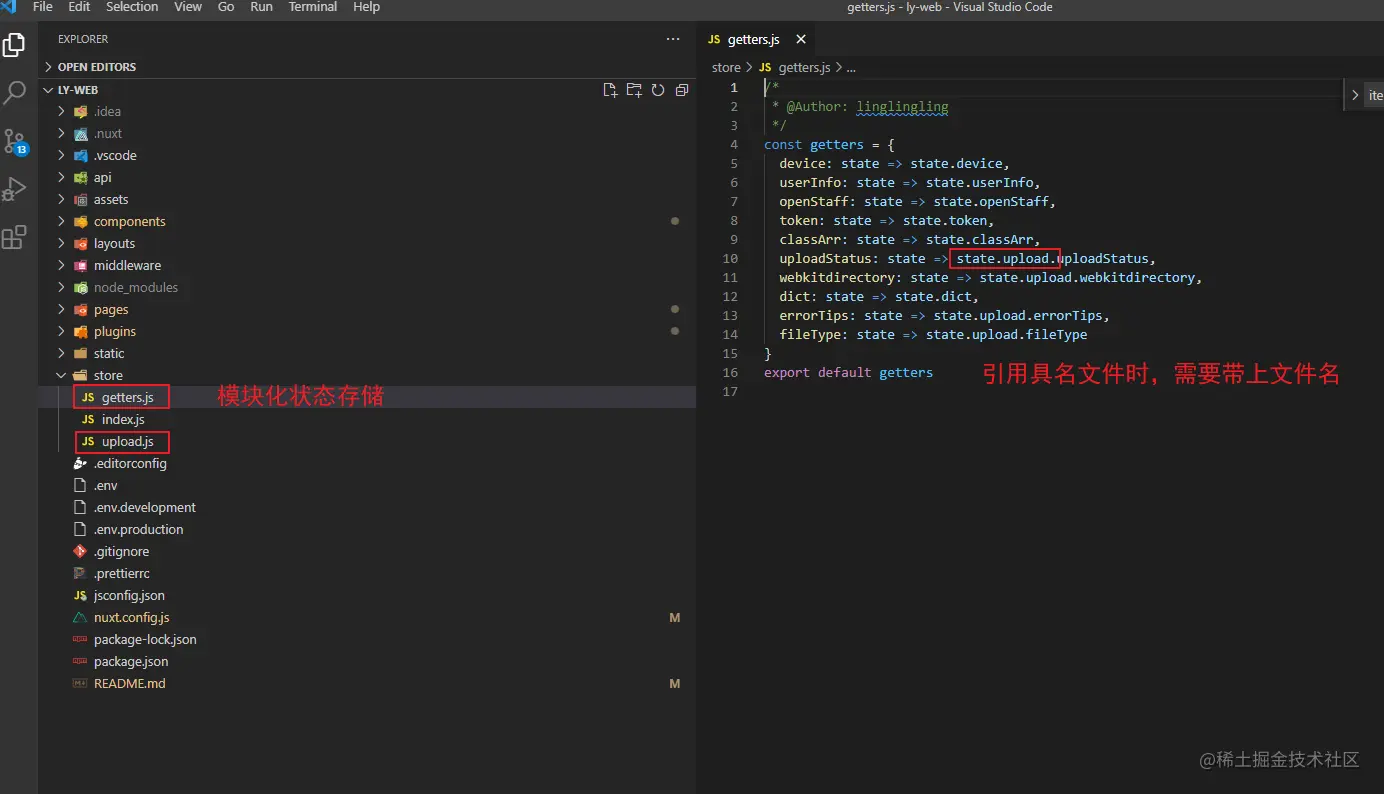Expand the static folder
The image size is (1384, 794).
pos(62,354)
